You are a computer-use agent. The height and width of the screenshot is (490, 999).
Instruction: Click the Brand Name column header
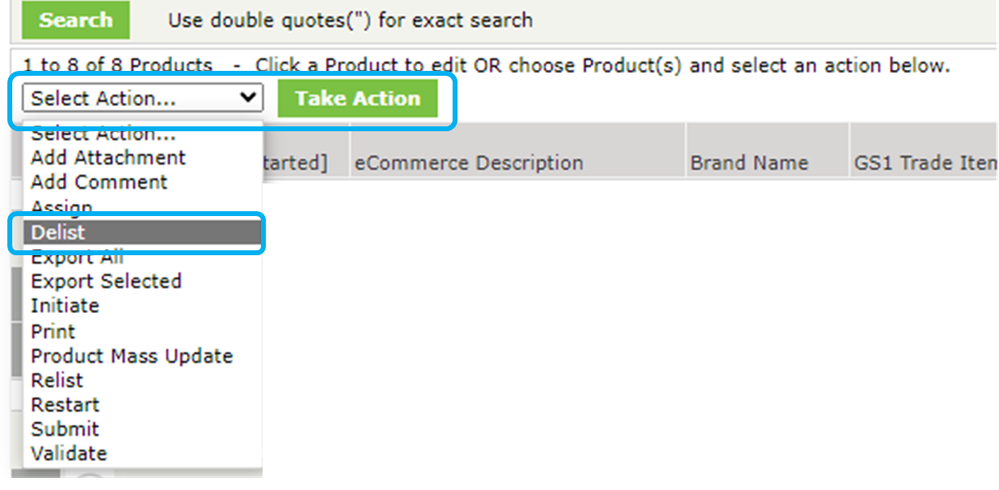pyautogui.click(x=749, y=163)
